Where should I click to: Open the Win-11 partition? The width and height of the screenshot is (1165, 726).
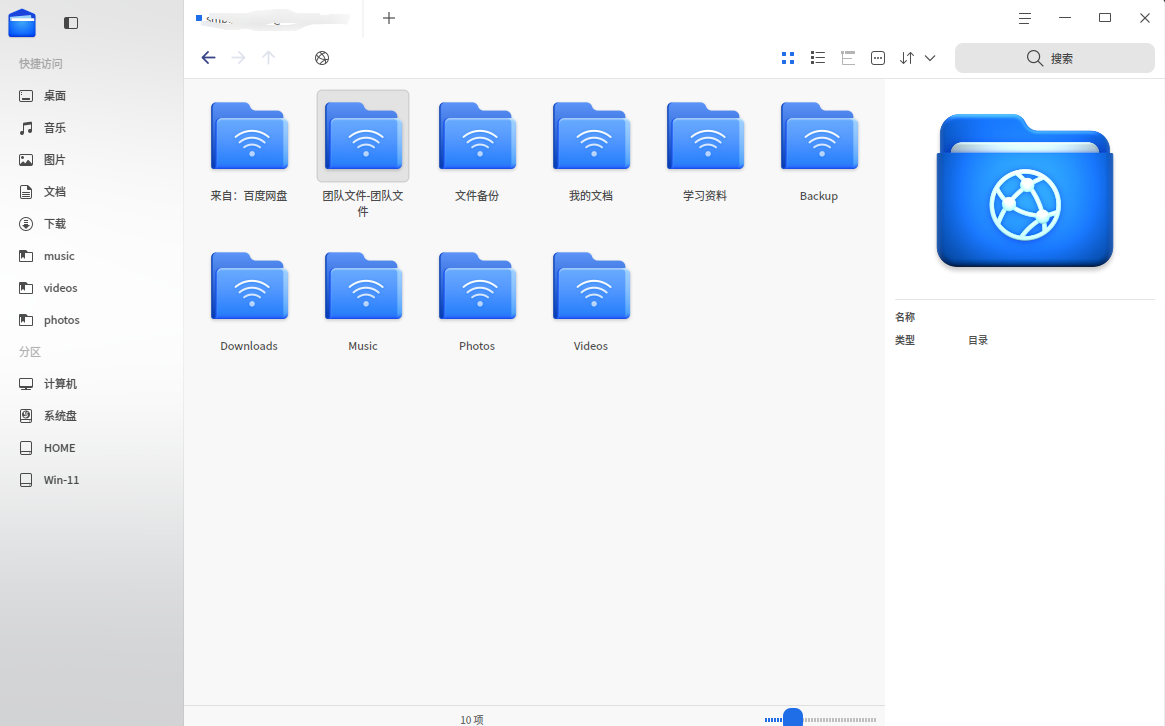pyautogui.click(x=91, y=480)
